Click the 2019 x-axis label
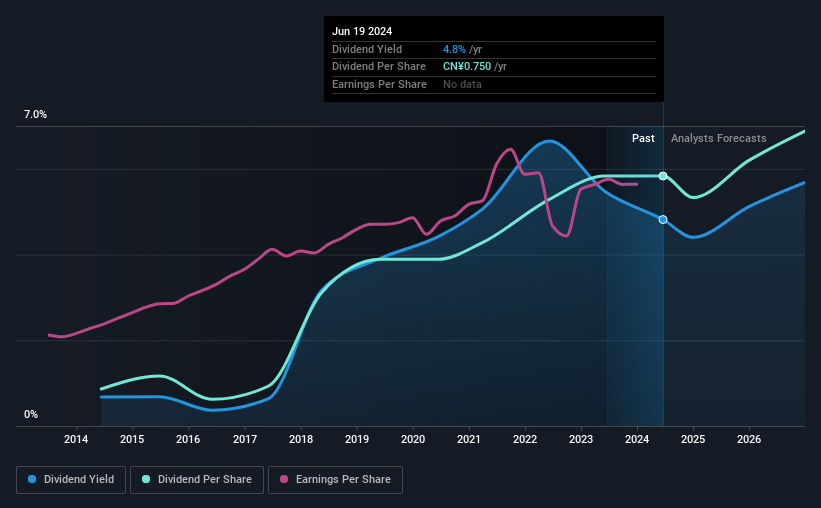Viewport: 821px width, 508px height. coord(357,439)
